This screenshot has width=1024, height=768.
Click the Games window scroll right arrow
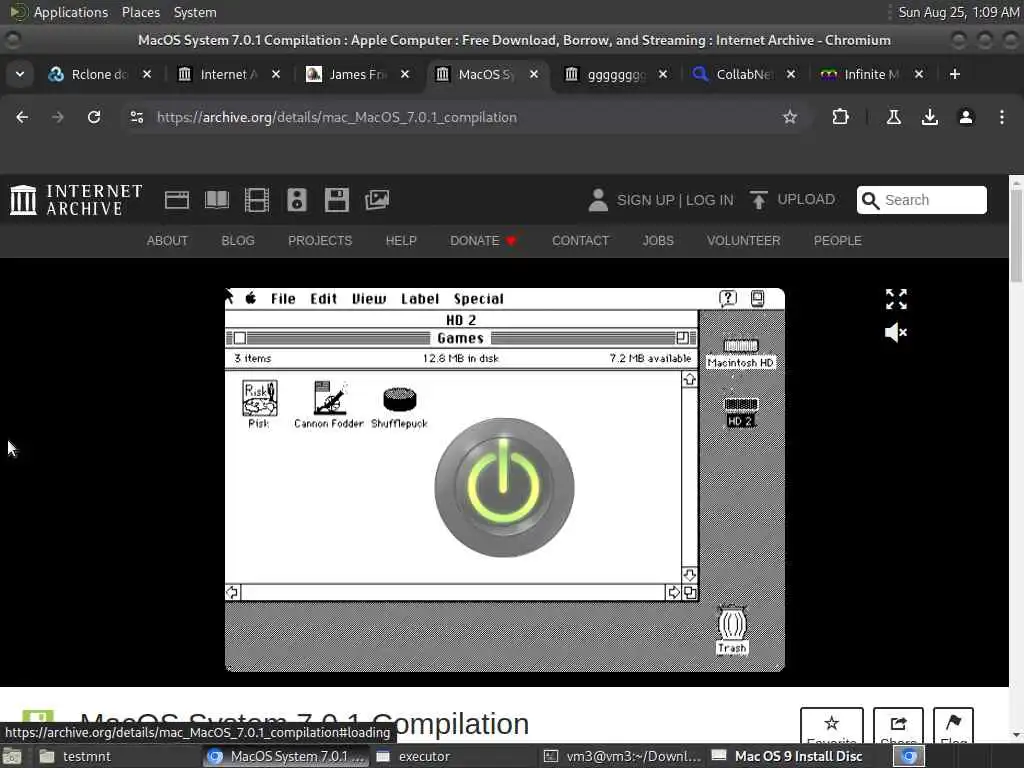673,592
